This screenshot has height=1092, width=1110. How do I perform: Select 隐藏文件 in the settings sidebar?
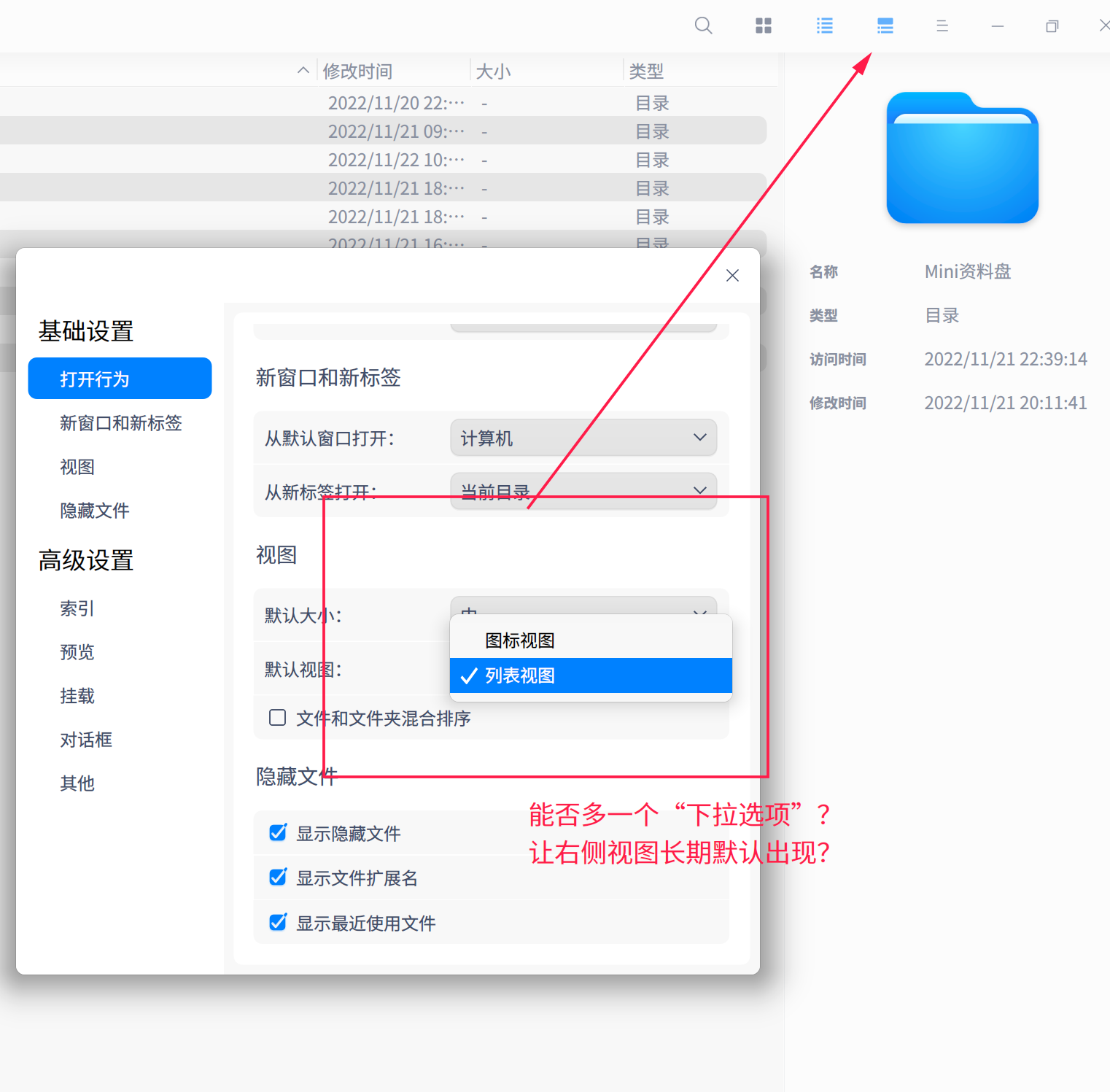95,511
